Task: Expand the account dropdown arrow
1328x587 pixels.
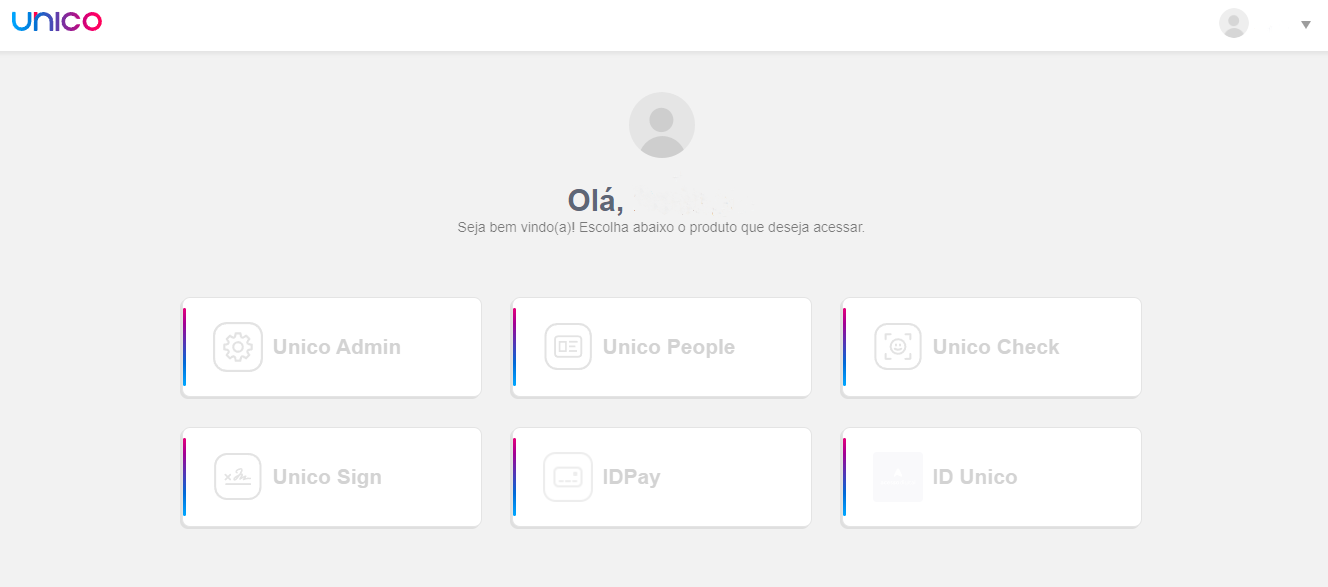Action: (1306, 24)
